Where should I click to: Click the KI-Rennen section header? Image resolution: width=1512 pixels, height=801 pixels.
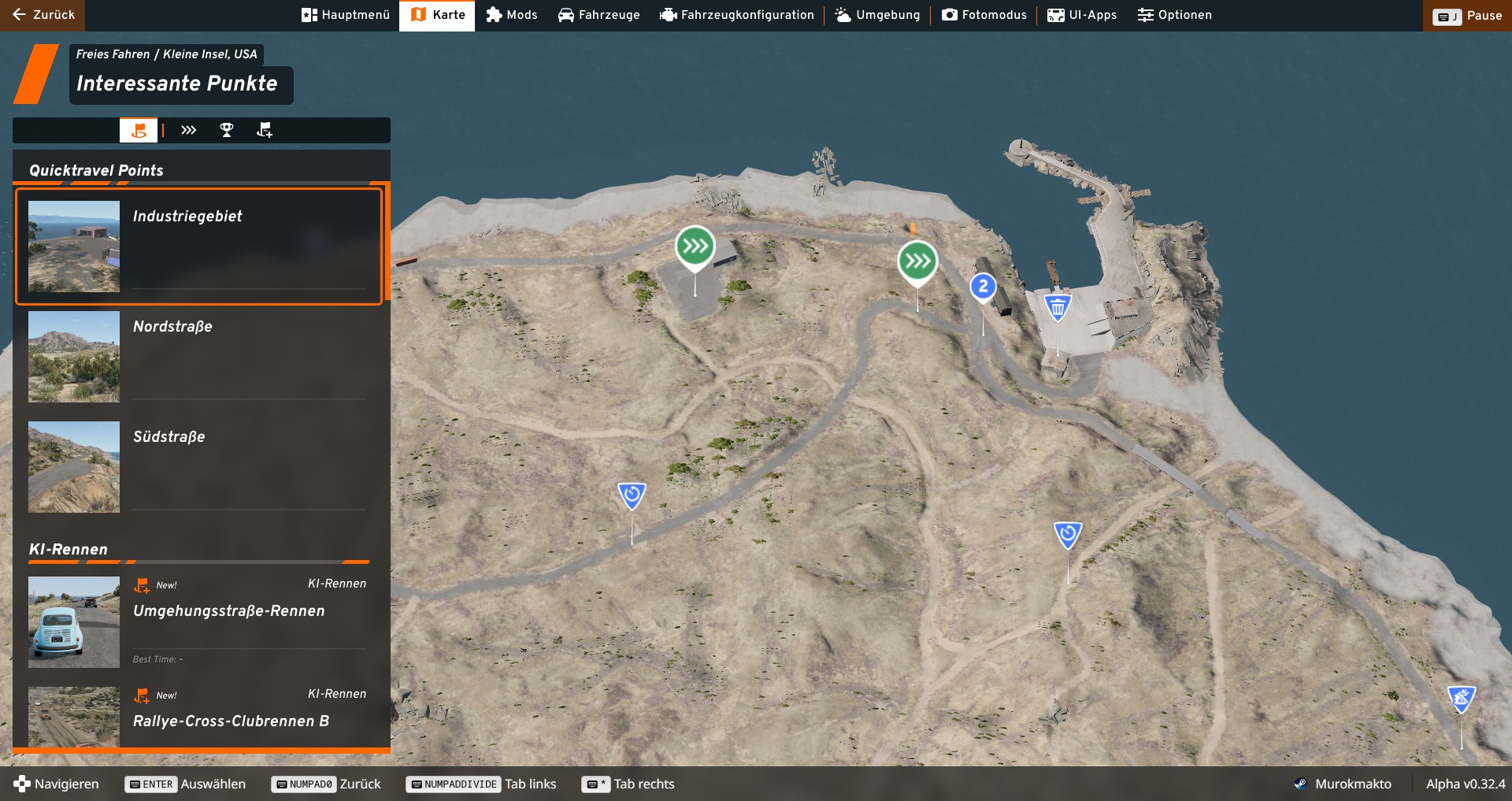click(x=69, y=549)
